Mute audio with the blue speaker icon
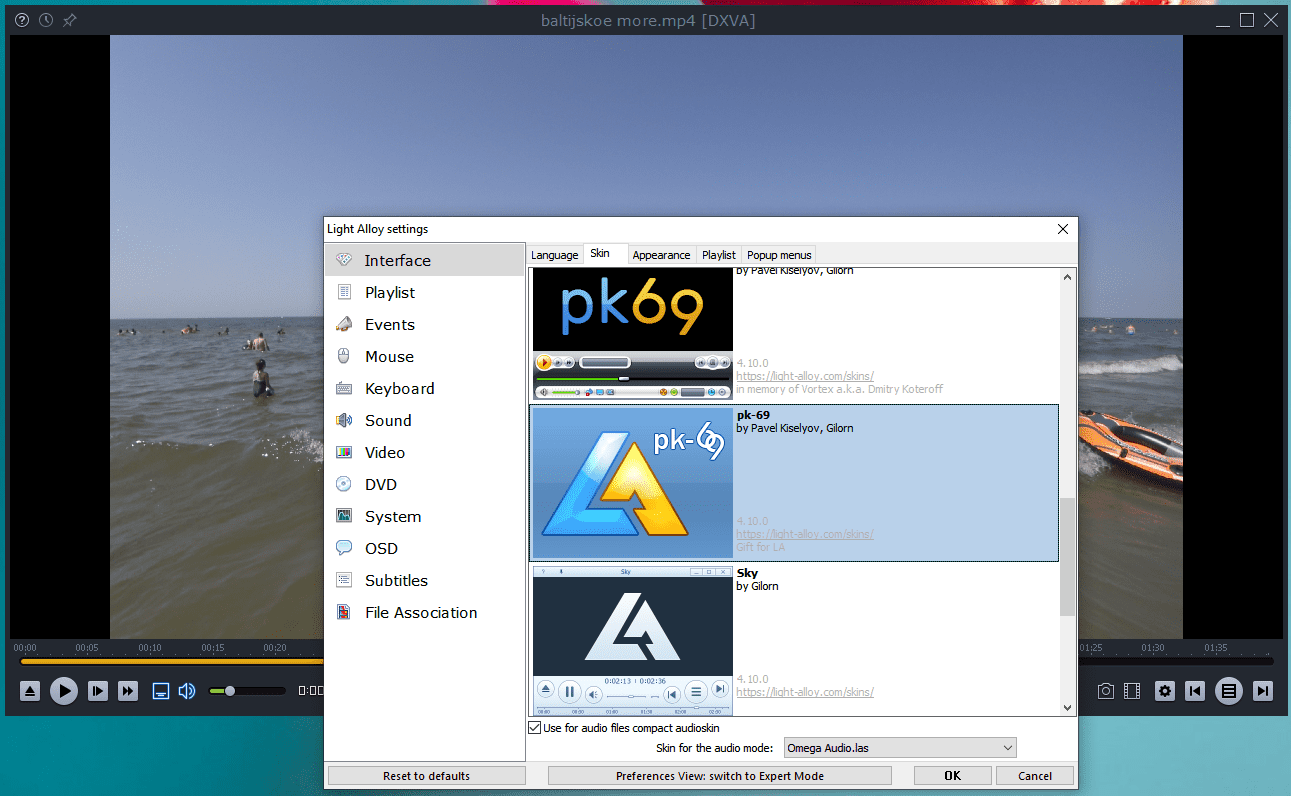Screen dimensions: 1291x796 [x=187, y=691]
